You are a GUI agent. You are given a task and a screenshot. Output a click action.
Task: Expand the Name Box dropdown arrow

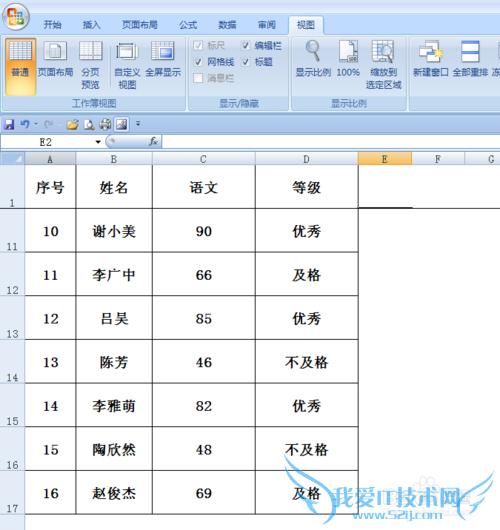coord(98,142)
